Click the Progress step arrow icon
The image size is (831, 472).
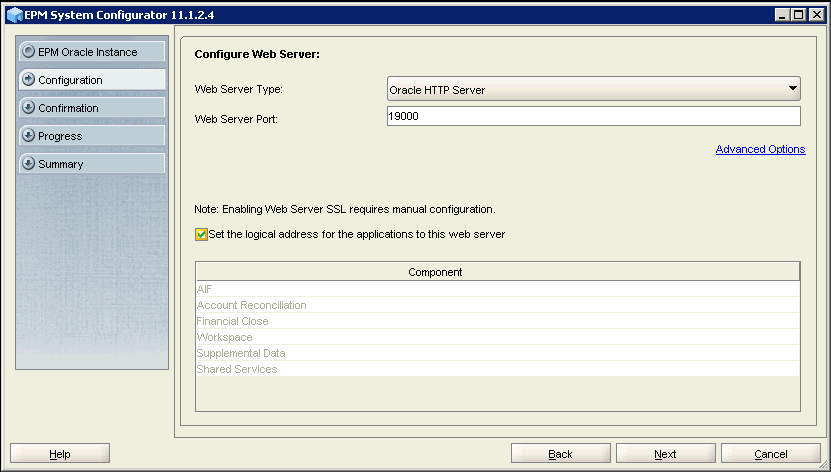click(x=29, y=136)
